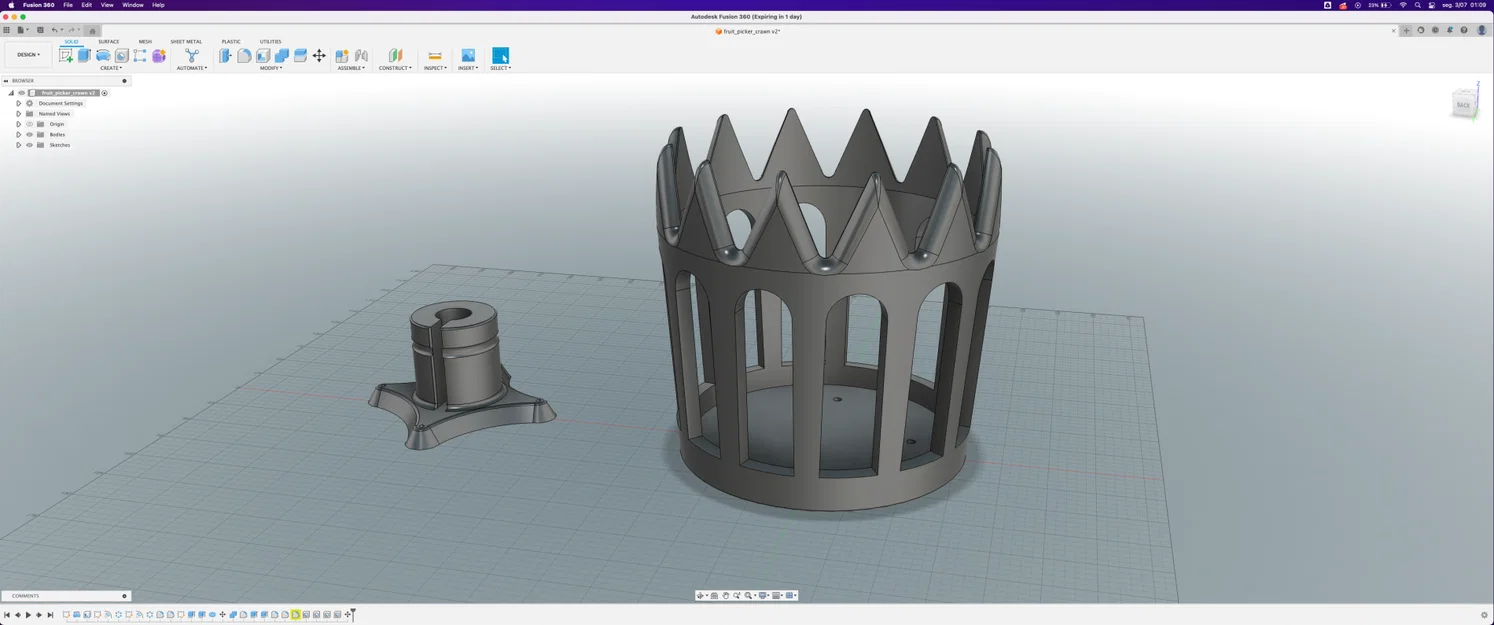Toggle visibility of Bodies folder
Image resolution: width=1494 pixels, height=625 pixels.
(x=29, y=134)
